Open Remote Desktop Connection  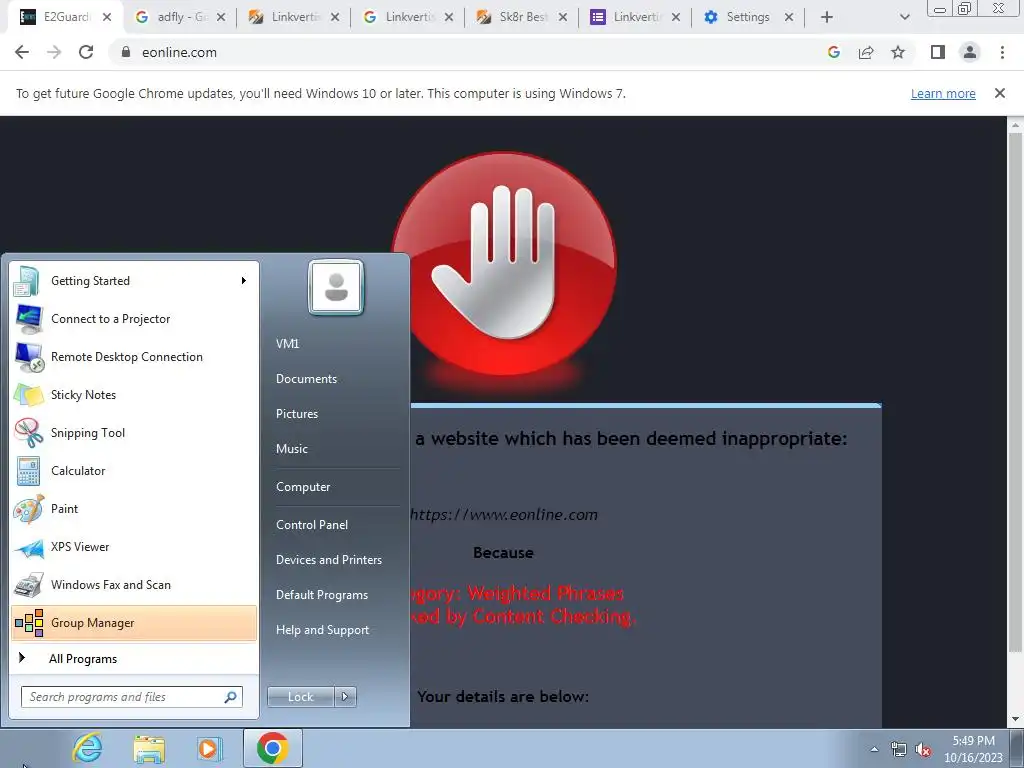[x=134, y=357]
